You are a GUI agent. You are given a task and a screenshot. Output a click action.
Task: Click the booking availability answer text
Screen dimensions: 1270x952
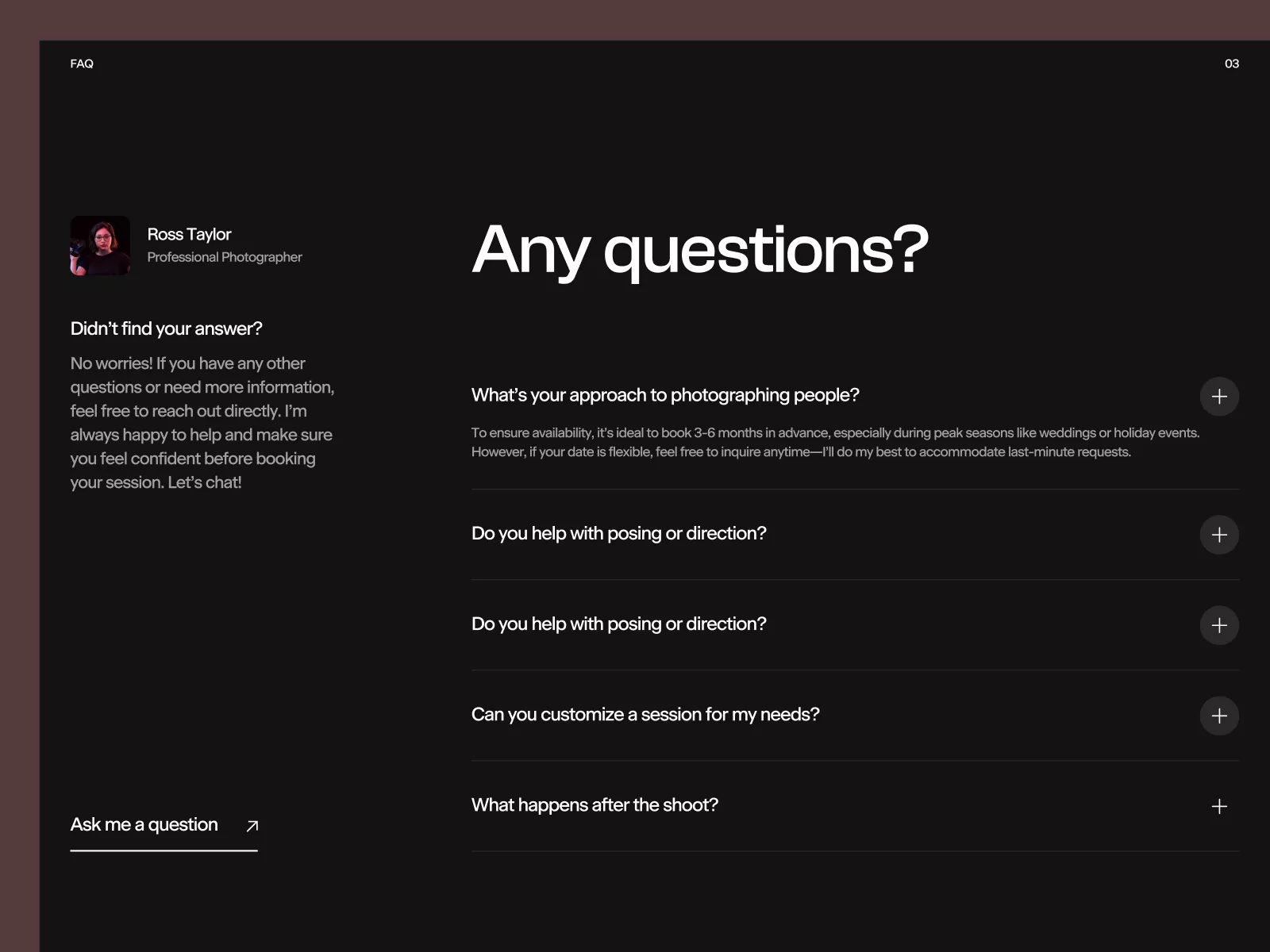tap(835, 442)
